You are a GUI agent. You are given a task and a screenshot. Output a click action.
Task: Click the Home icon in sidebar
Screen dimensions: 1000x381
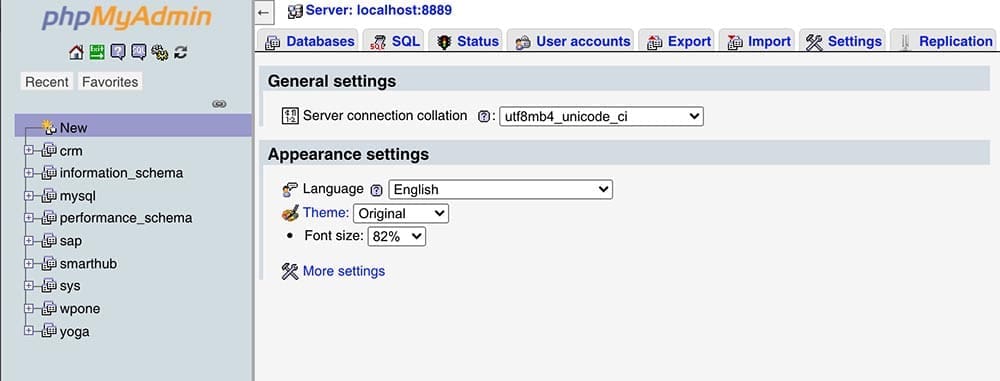click(x=77, y=52)
